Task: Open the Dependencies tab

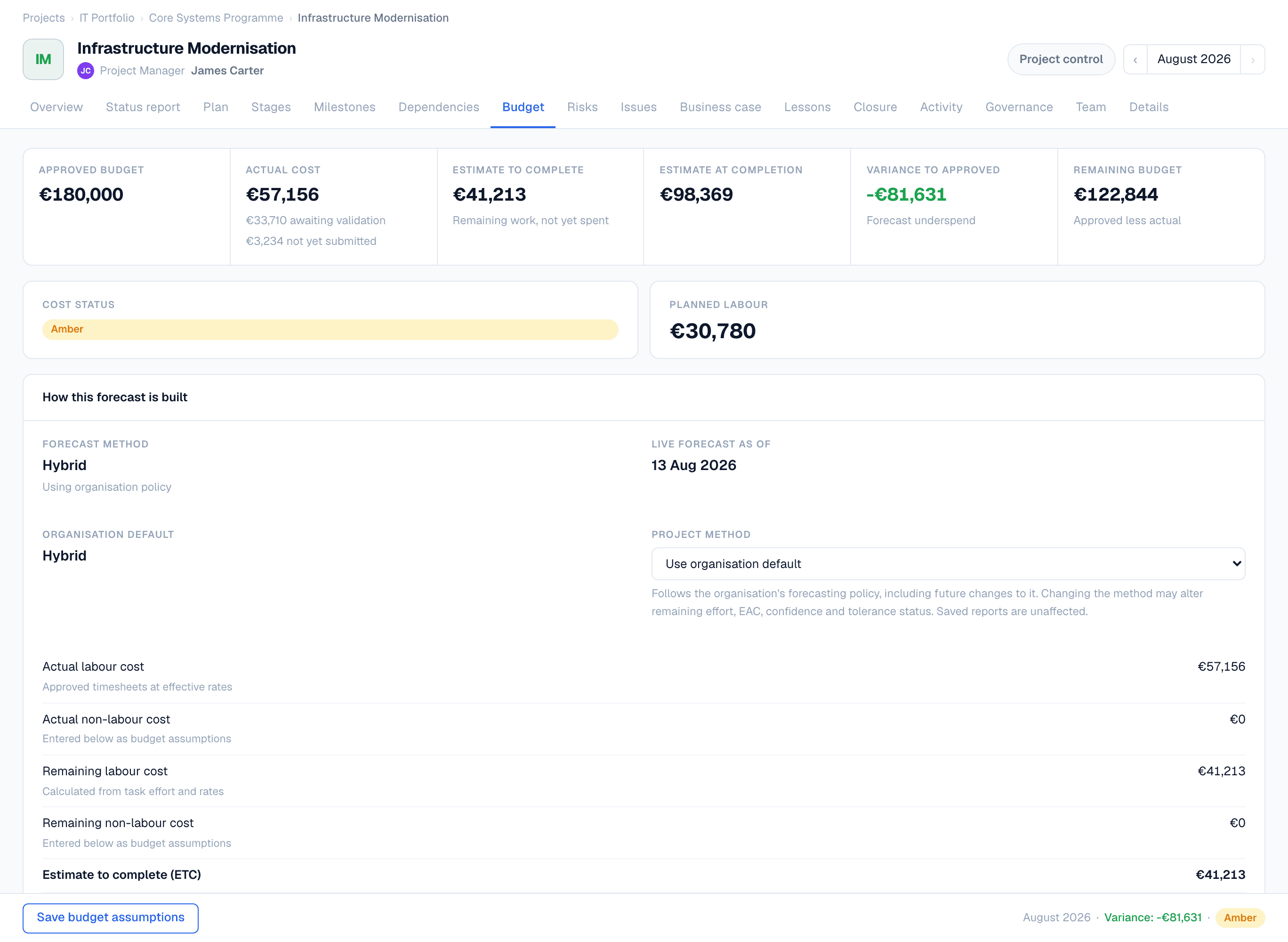Action: pos(439,107)
